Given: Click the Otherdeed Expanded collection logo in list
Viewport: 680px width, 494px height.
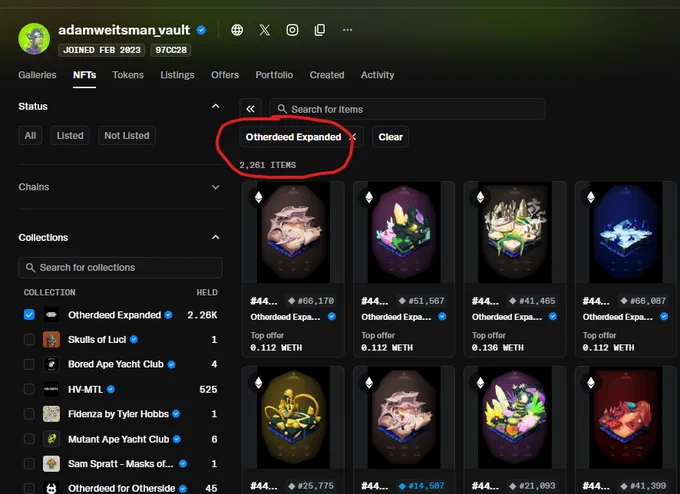Looking at the screenshot, I should [51, 315].
